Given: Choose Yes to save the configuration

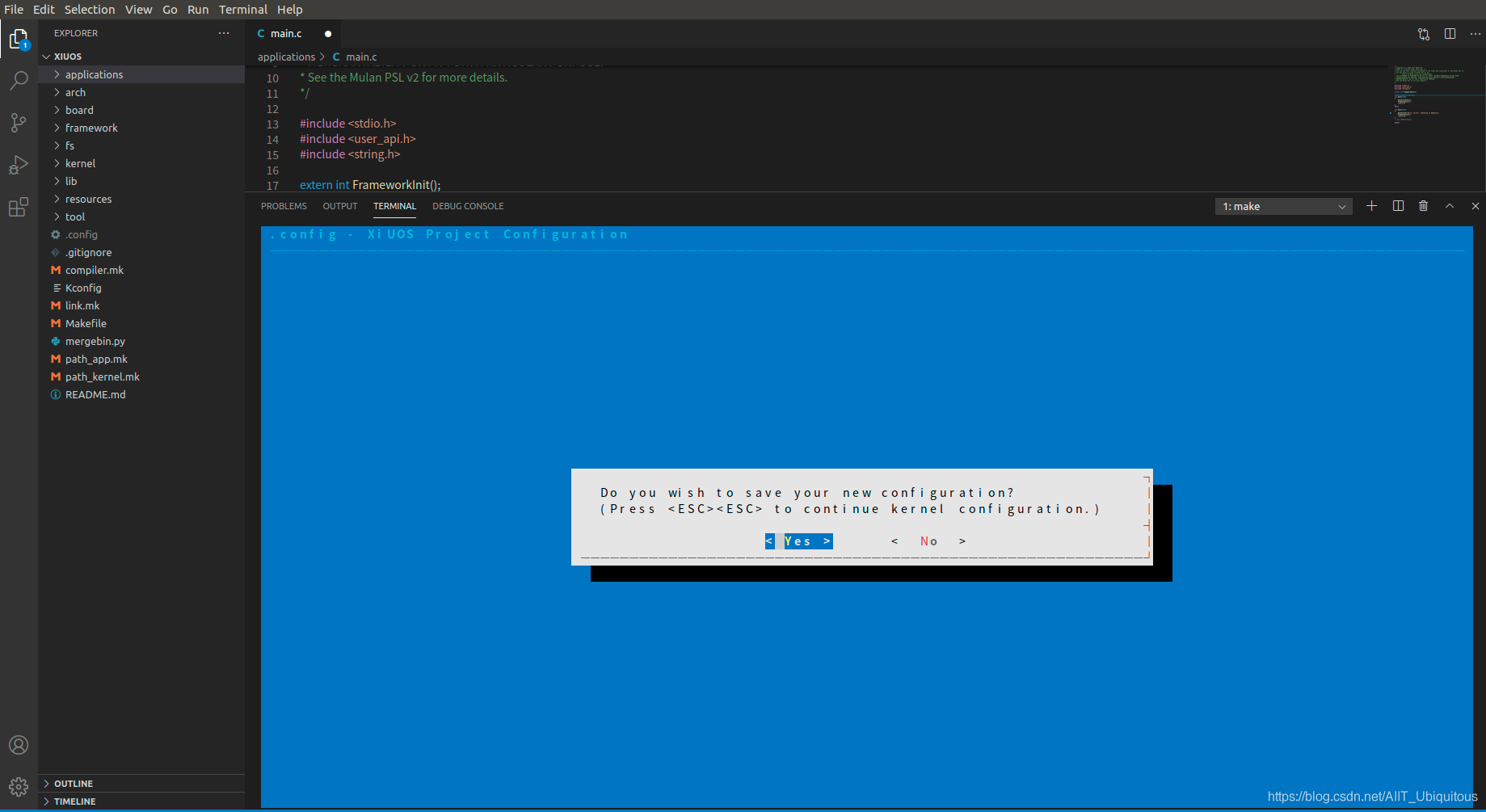Looking at the screenshot, I should click(x=798, y=541).
